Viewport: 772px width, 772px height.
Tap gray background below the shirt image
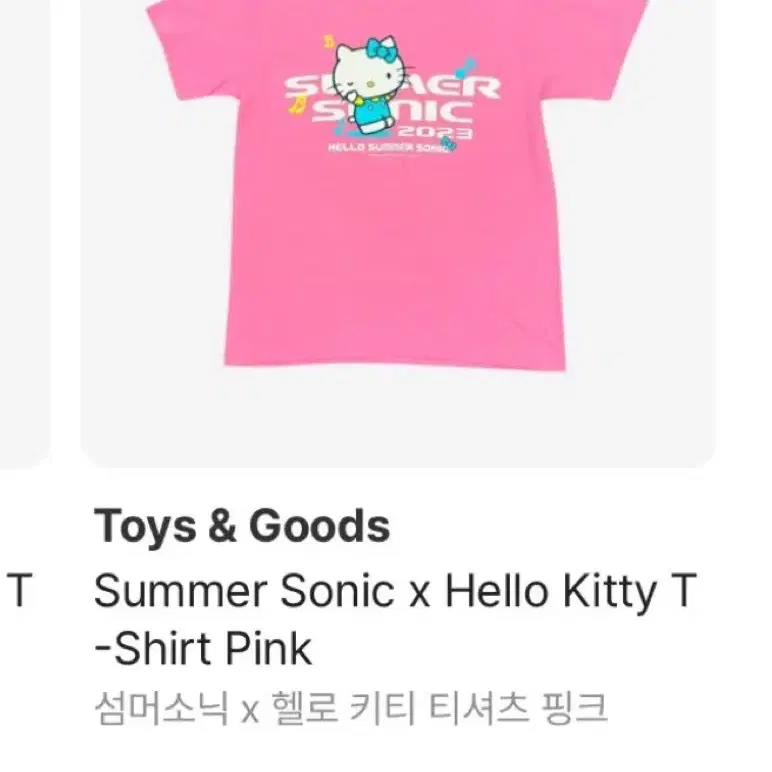click(x=398, y=418)
